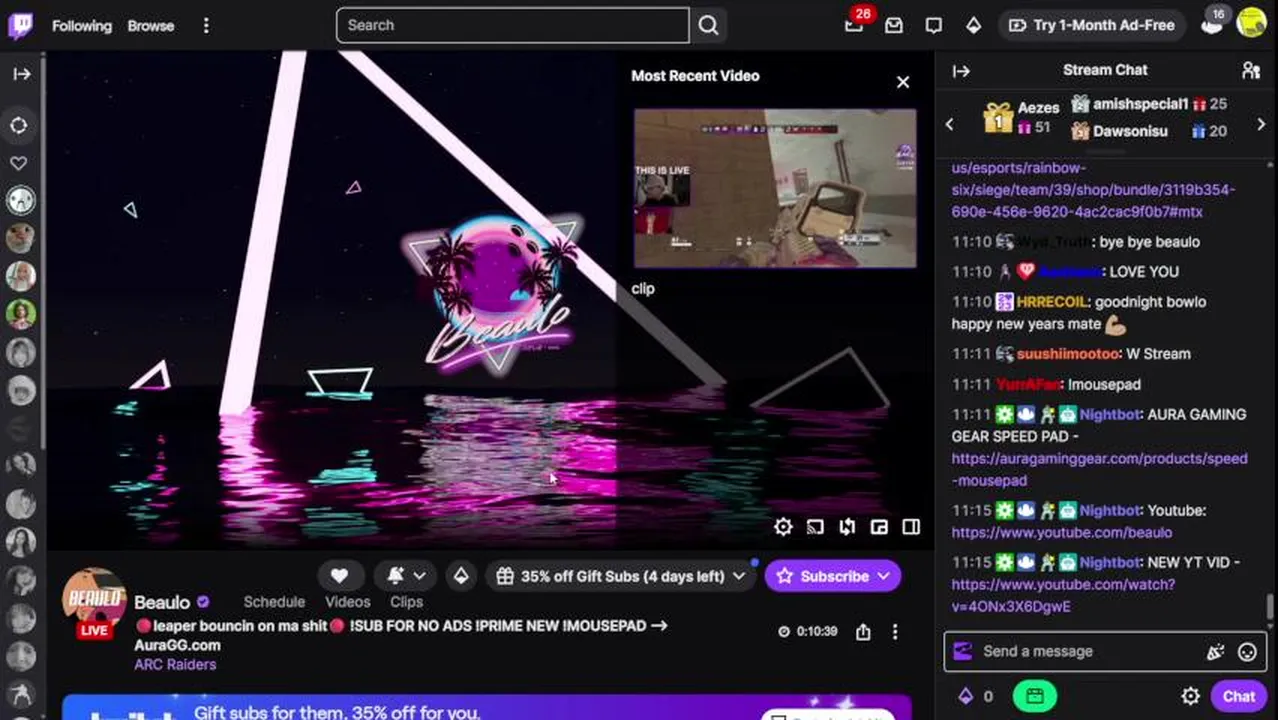This screenshot has width=1278, height=720.
Task: Open the auragaminggear.com speed mousepad link
Action: tap(1099, 469)
